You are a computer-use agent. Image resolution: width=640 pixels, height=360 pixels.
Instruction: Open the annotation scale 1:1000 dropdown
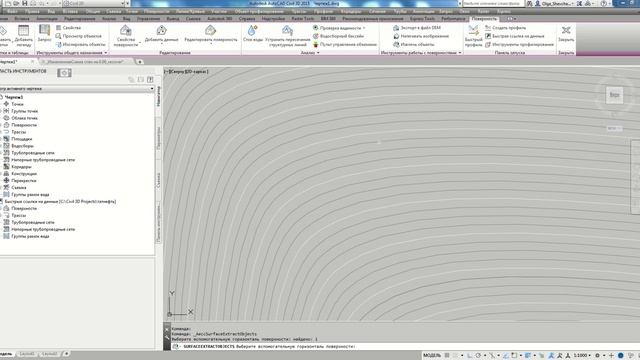tap(582, 356)
